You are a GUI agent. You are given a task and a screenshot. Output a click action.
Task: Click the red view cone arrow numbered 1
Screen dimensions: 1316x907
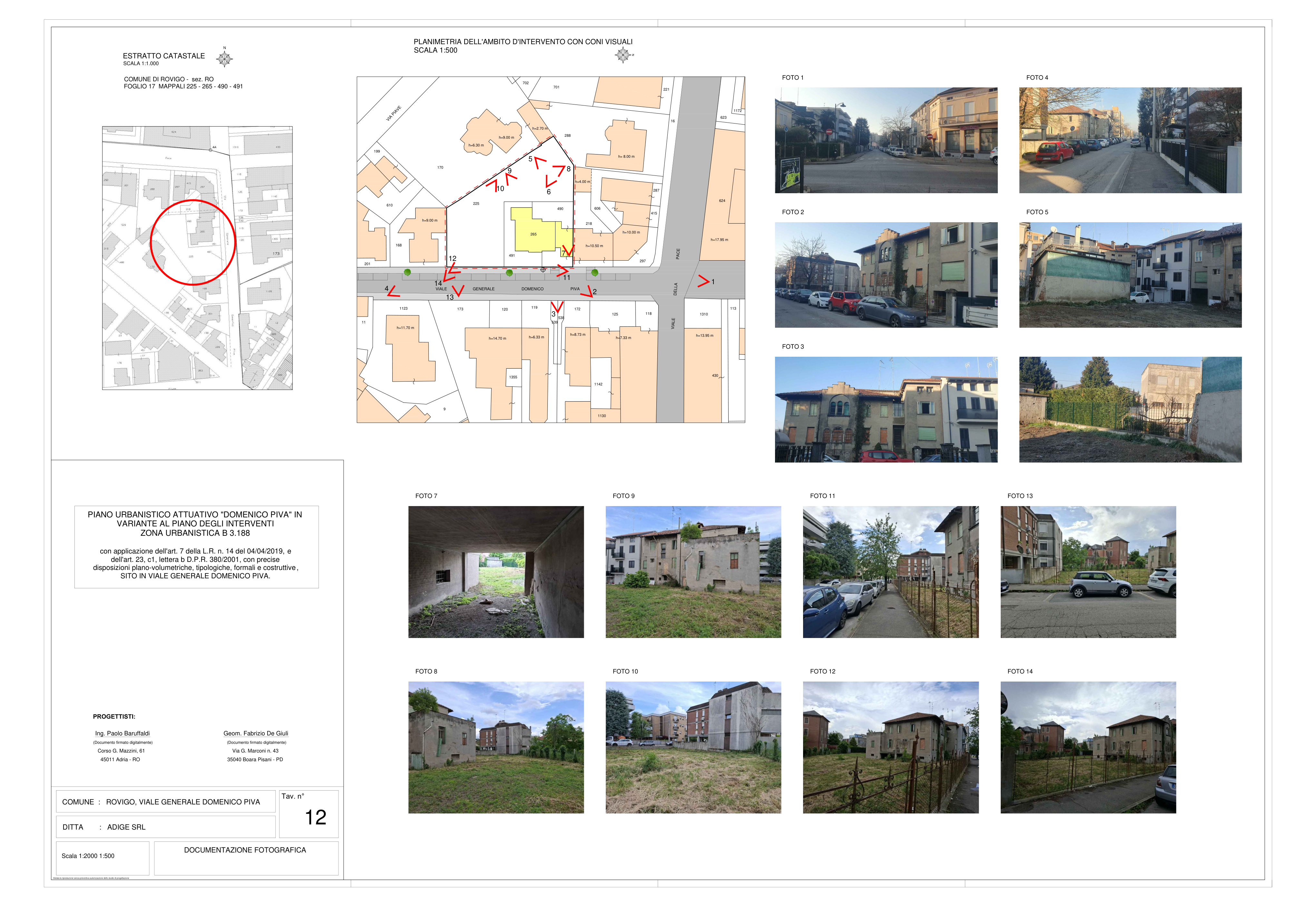click(704, 281)
